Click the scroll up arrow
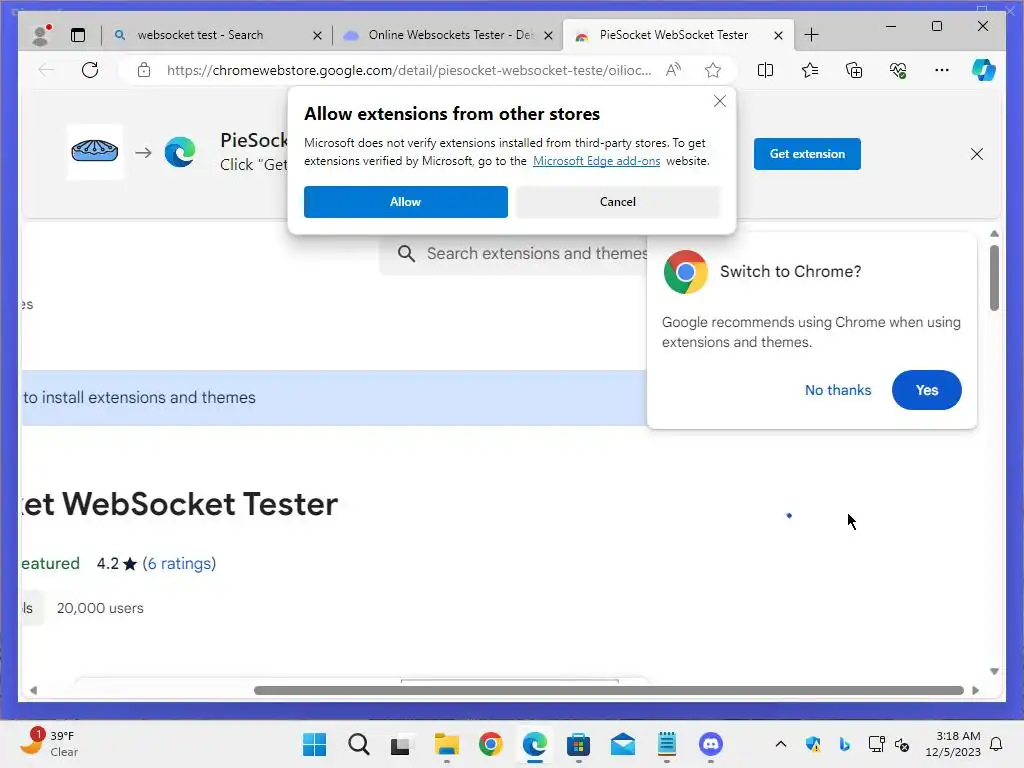Viewport: 1024px width, 768px height. coord(994,234)
